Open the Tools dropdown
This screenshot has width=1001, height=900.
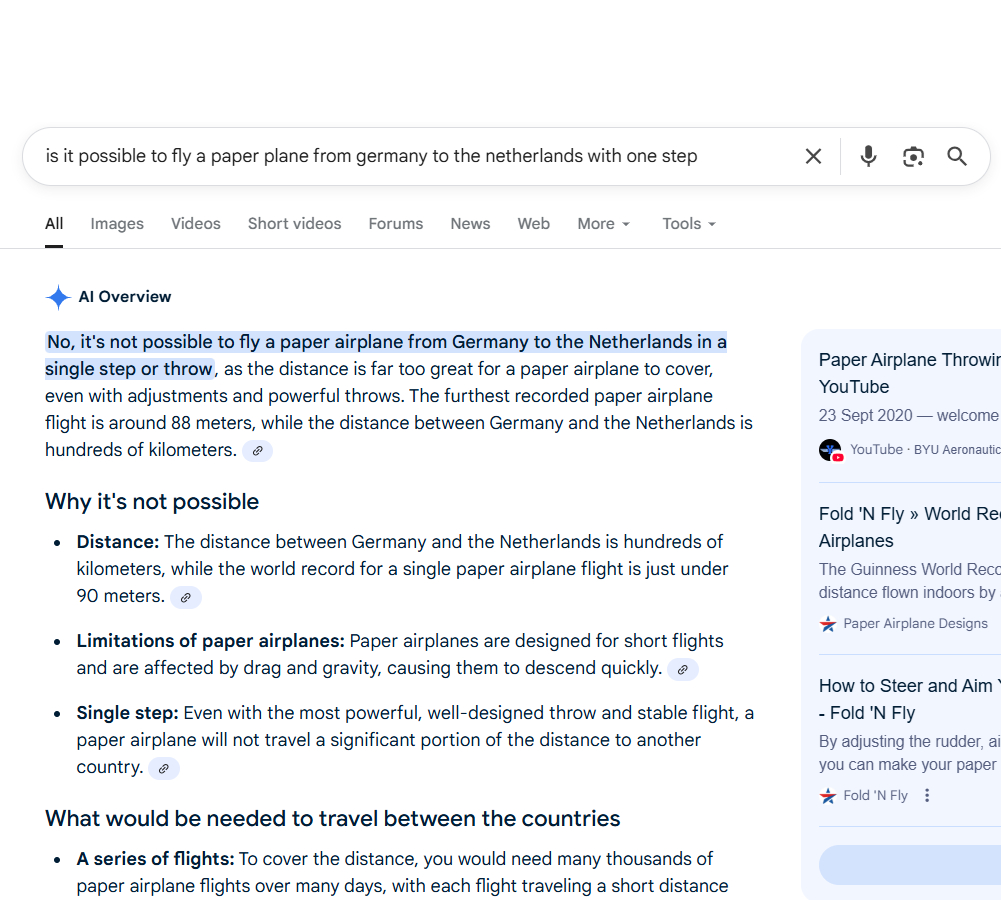tap(689, 224)
